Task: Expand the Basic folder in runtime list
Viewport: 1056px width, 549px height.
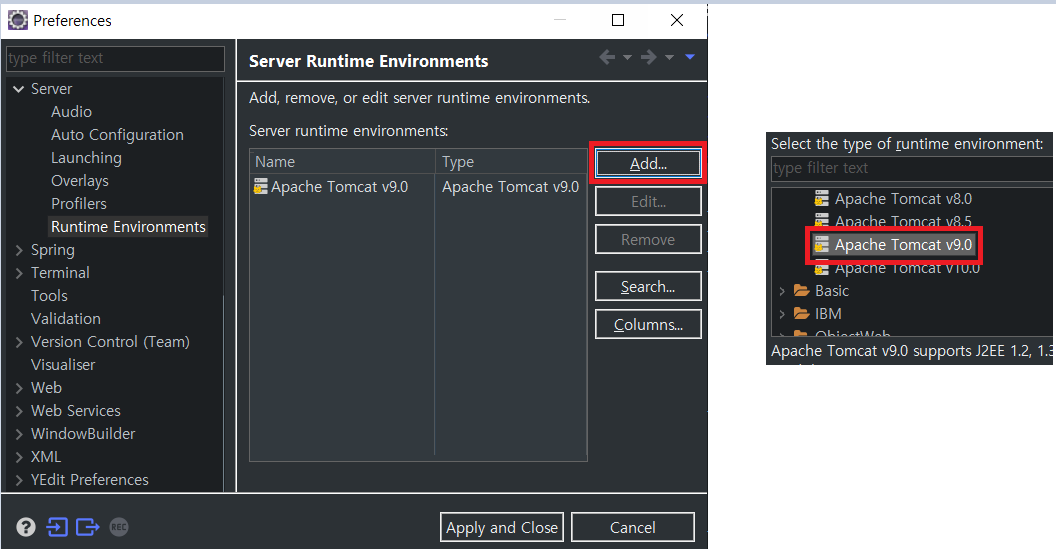Action: point(782,291)
